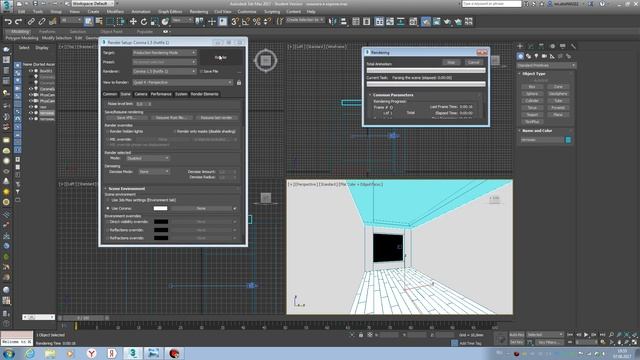Open Internet Explorer from the taskbar

coord(29,353)
